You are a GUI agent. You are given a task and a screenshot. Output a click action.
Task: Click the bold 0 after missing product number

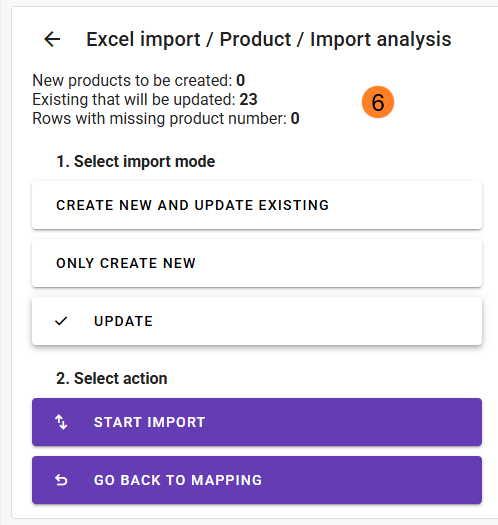(295, 119)
